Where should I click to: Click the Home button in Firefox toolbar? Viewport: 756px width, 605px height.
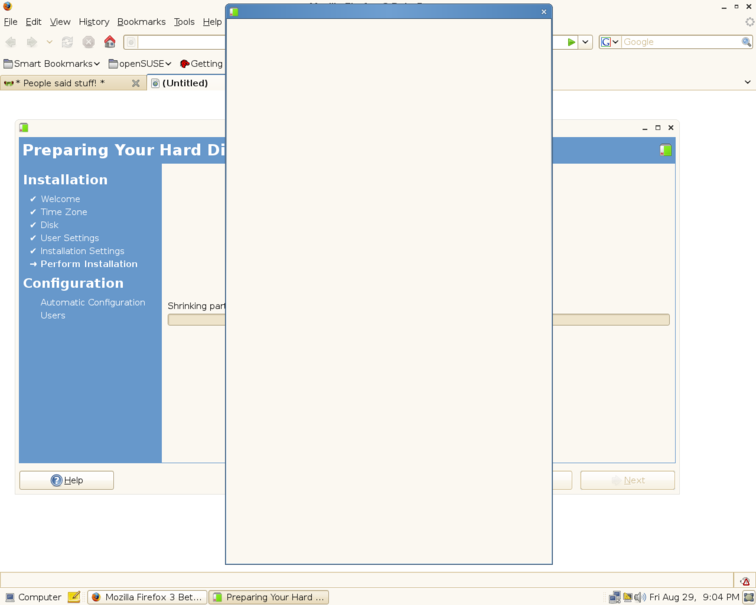tap(110, 42)
